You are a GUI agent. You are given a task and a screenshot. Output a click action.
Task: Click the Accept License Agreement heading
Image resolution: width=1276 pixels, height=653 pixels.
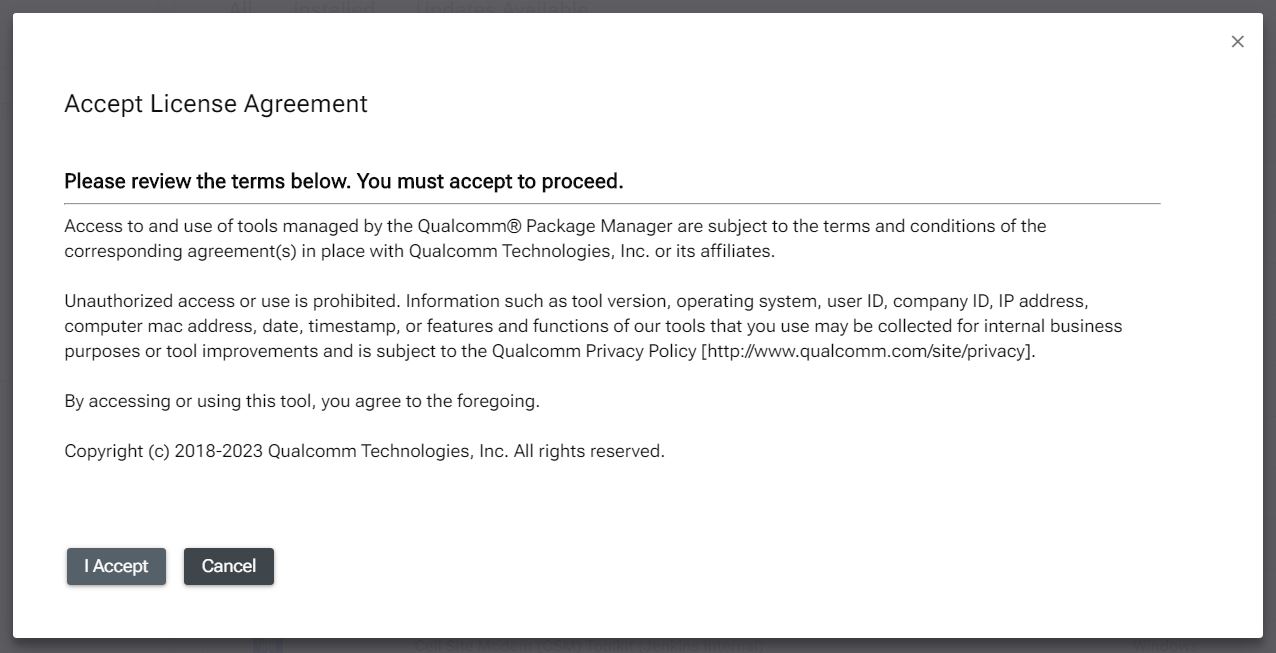click(216, 103)
